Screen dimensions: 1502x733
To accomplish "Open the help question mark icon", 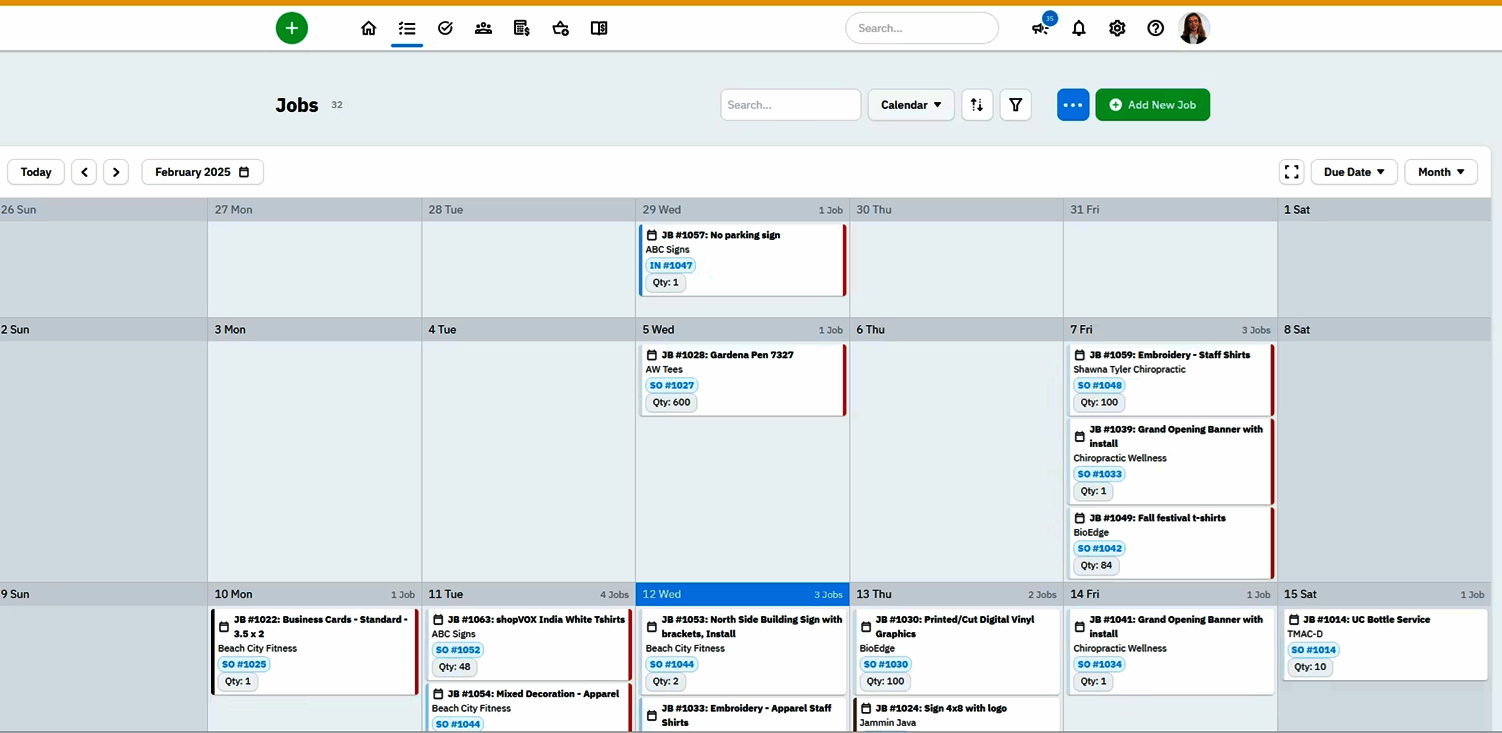I will pos(1155,28).
